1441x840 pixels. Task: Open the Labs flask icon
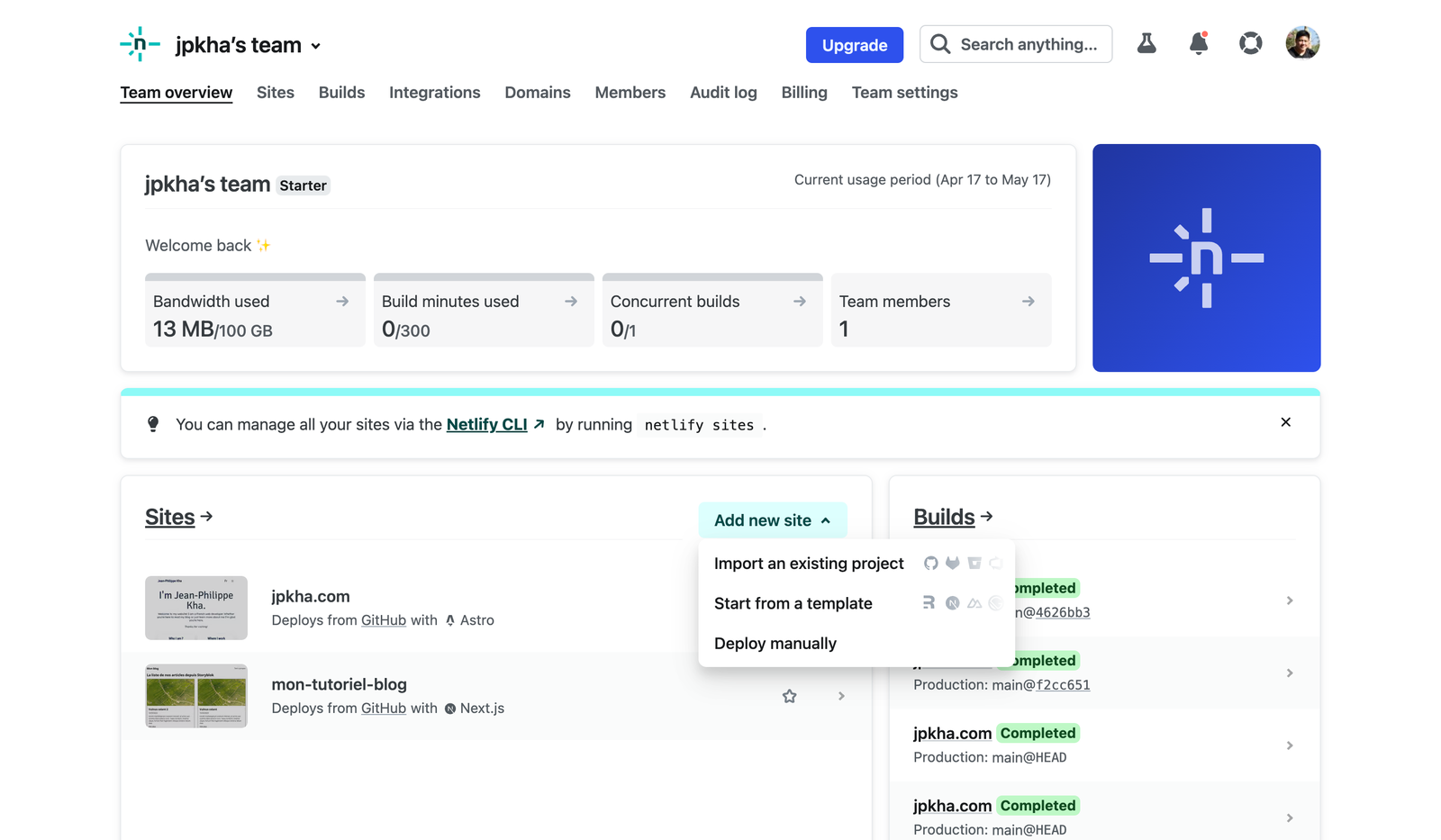1146,43
